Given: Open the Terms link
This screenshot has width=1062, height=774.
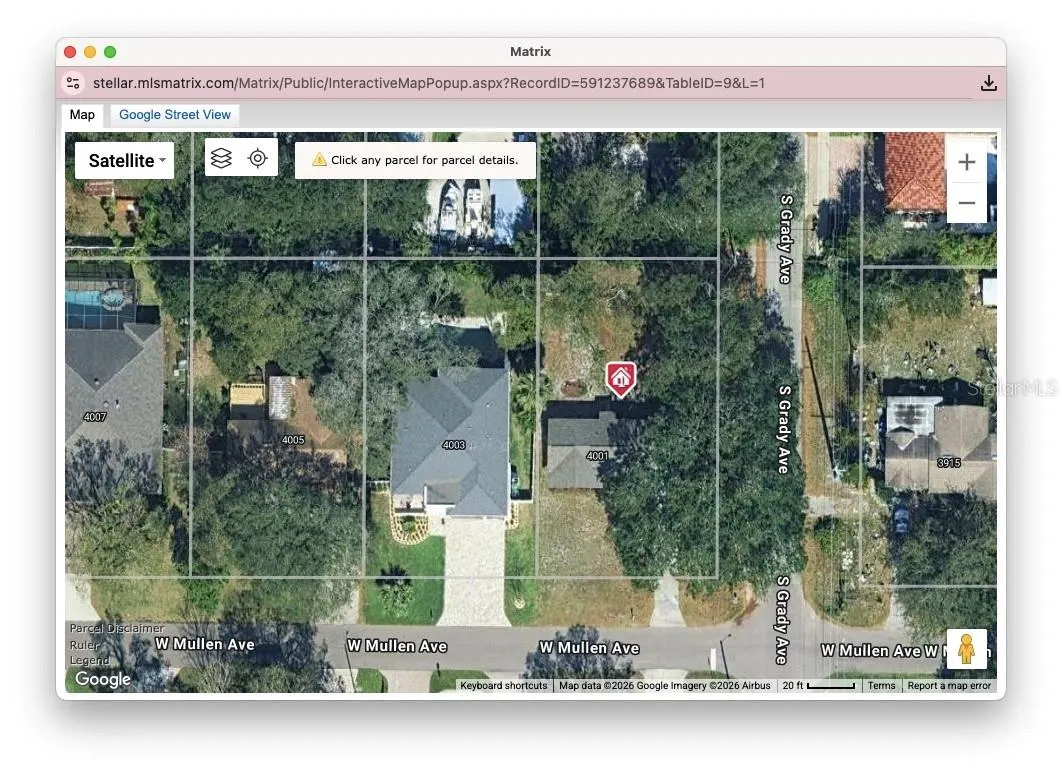Looking at the screenshot, I should tap(881, 685).
